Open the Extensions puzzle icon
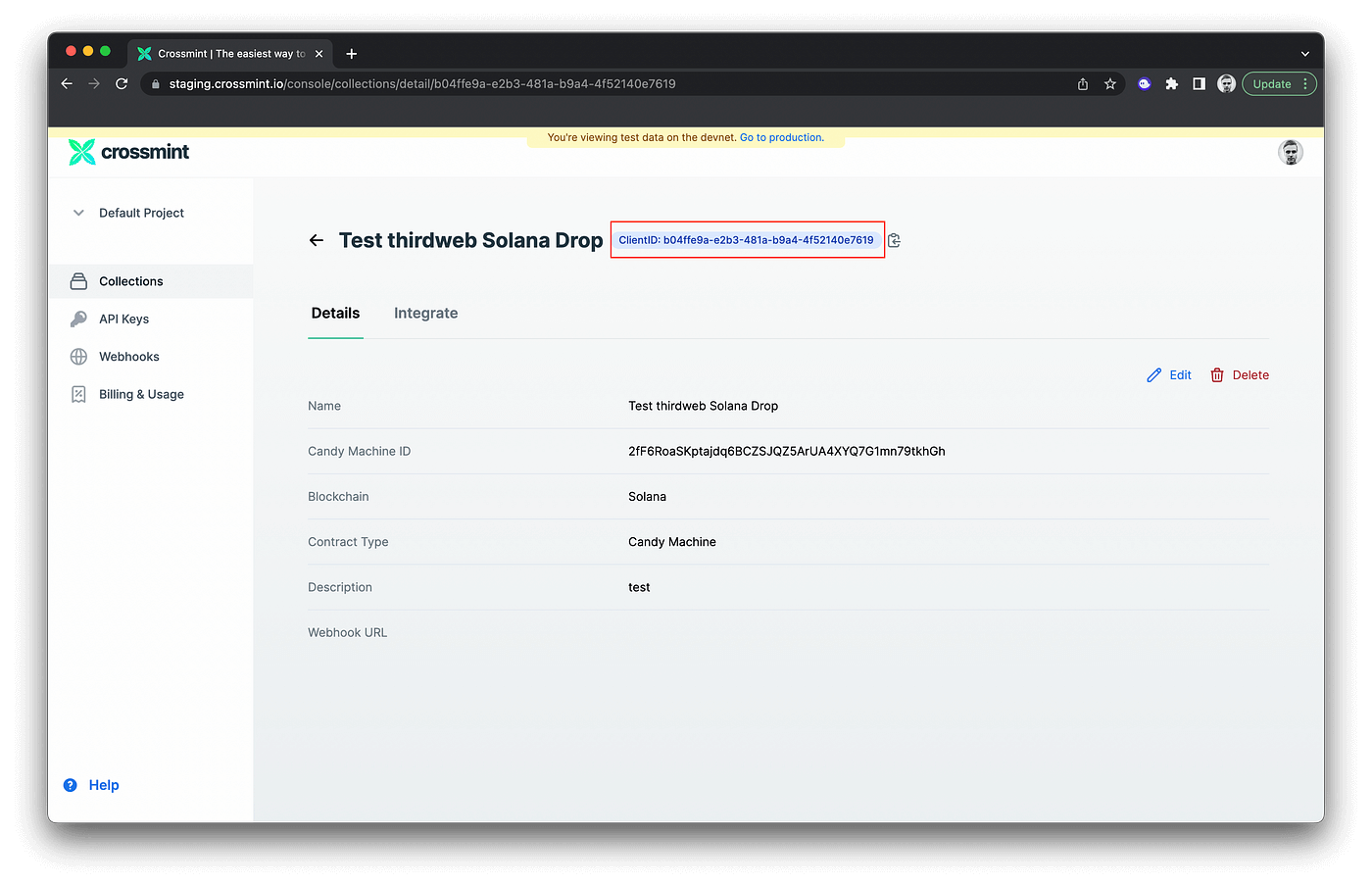The image size is (1372, 886). 1171,84
